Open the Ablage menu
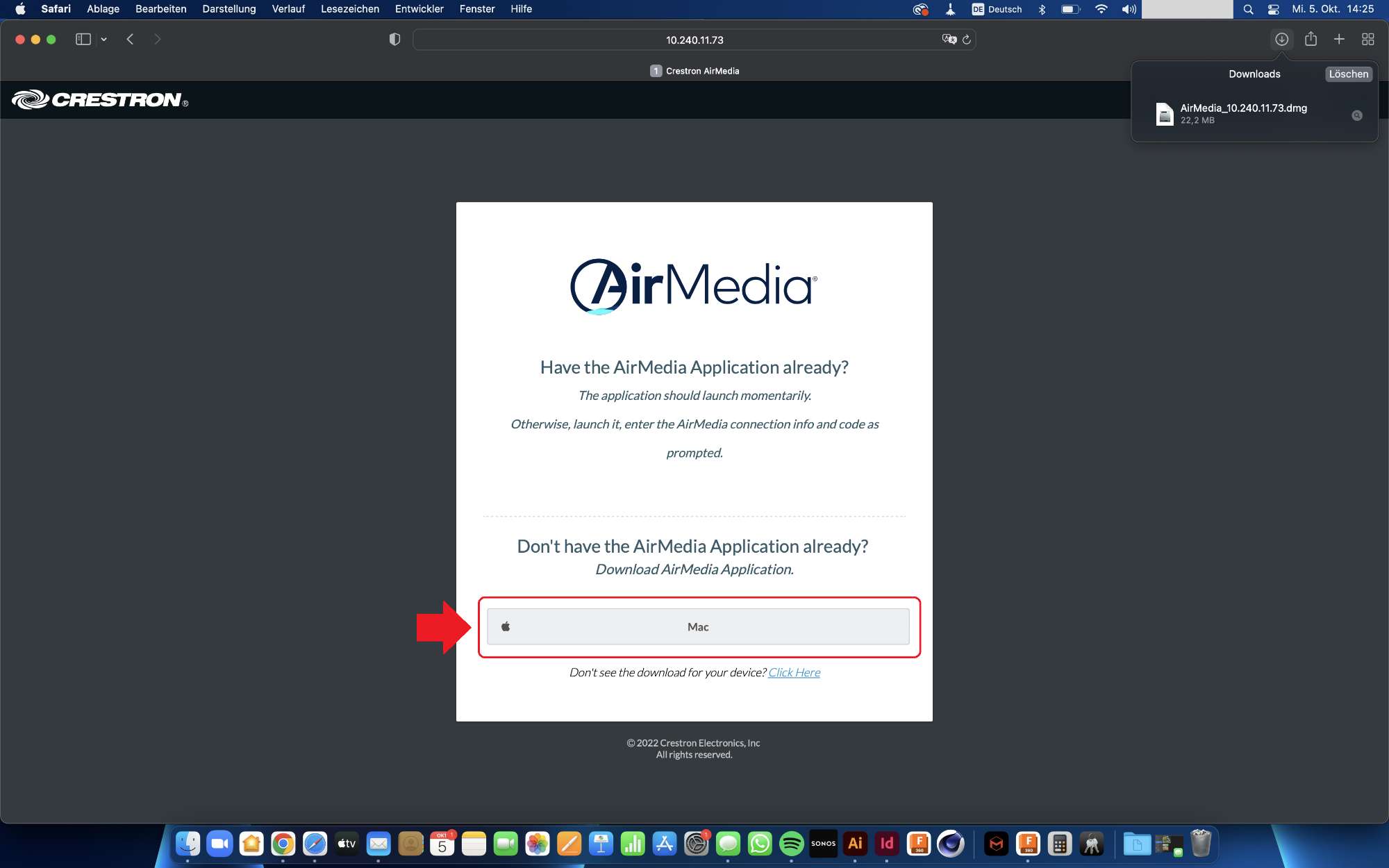The height and width of the screenshot is (868, 1389). pos(103,9)
